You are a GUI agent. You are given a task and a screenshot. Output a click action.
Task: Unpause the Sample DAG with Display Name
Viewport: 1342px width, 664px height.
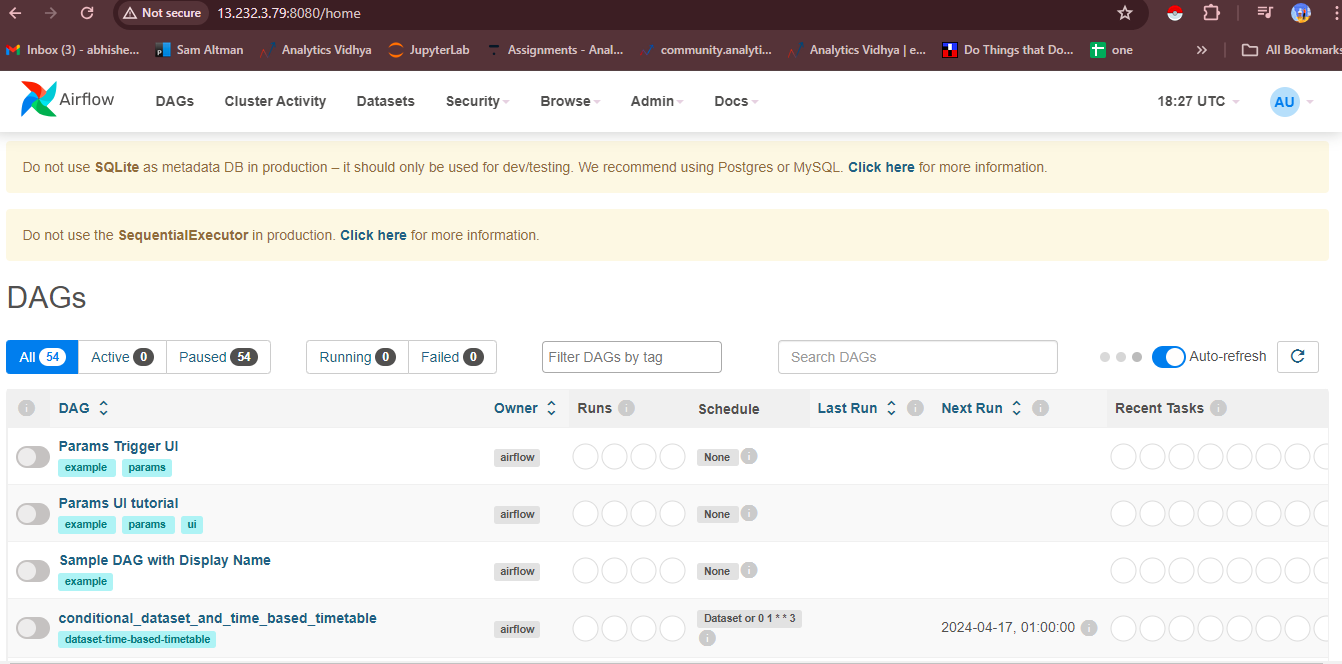33,571
